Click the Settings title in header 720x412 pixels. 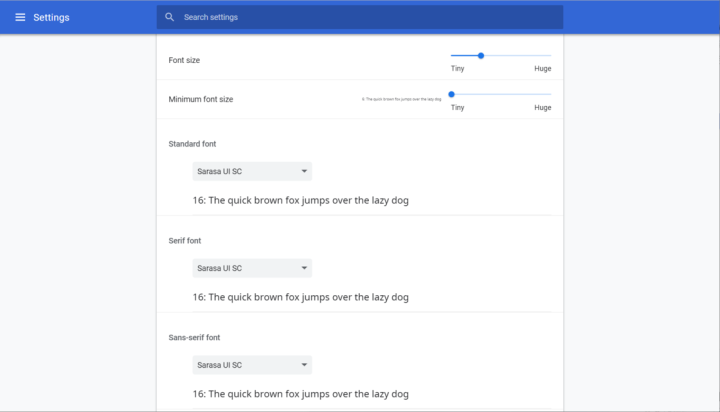tap(51, 17)
